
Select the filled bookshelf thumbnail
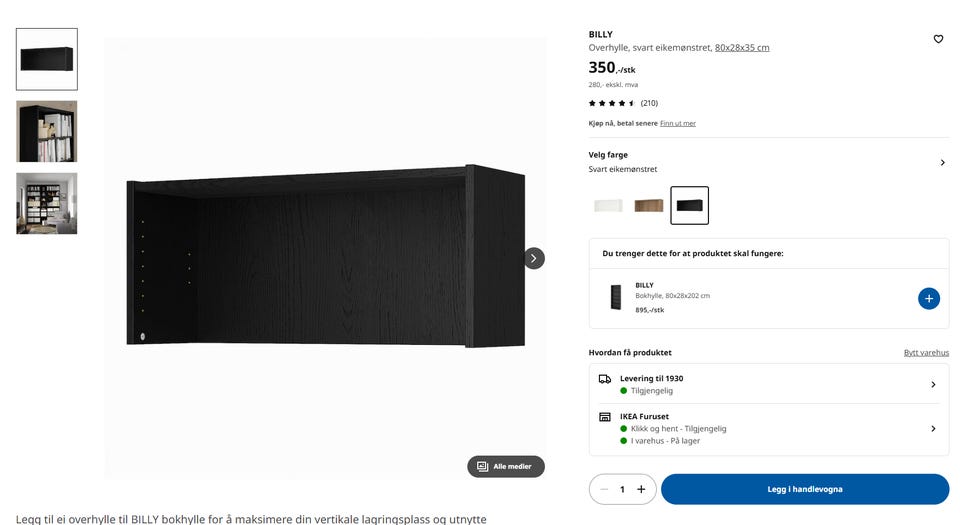coord(47,132)
